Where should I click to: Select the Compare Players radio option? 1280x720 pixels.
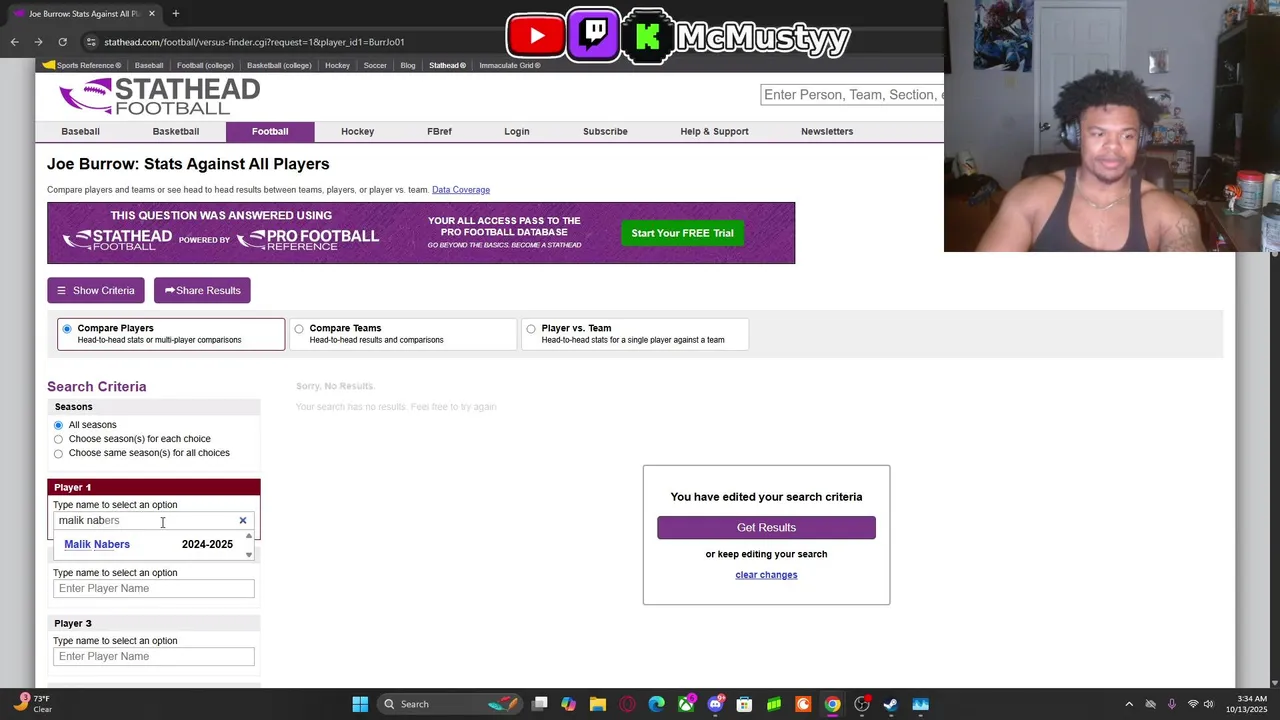coord(67,329)
